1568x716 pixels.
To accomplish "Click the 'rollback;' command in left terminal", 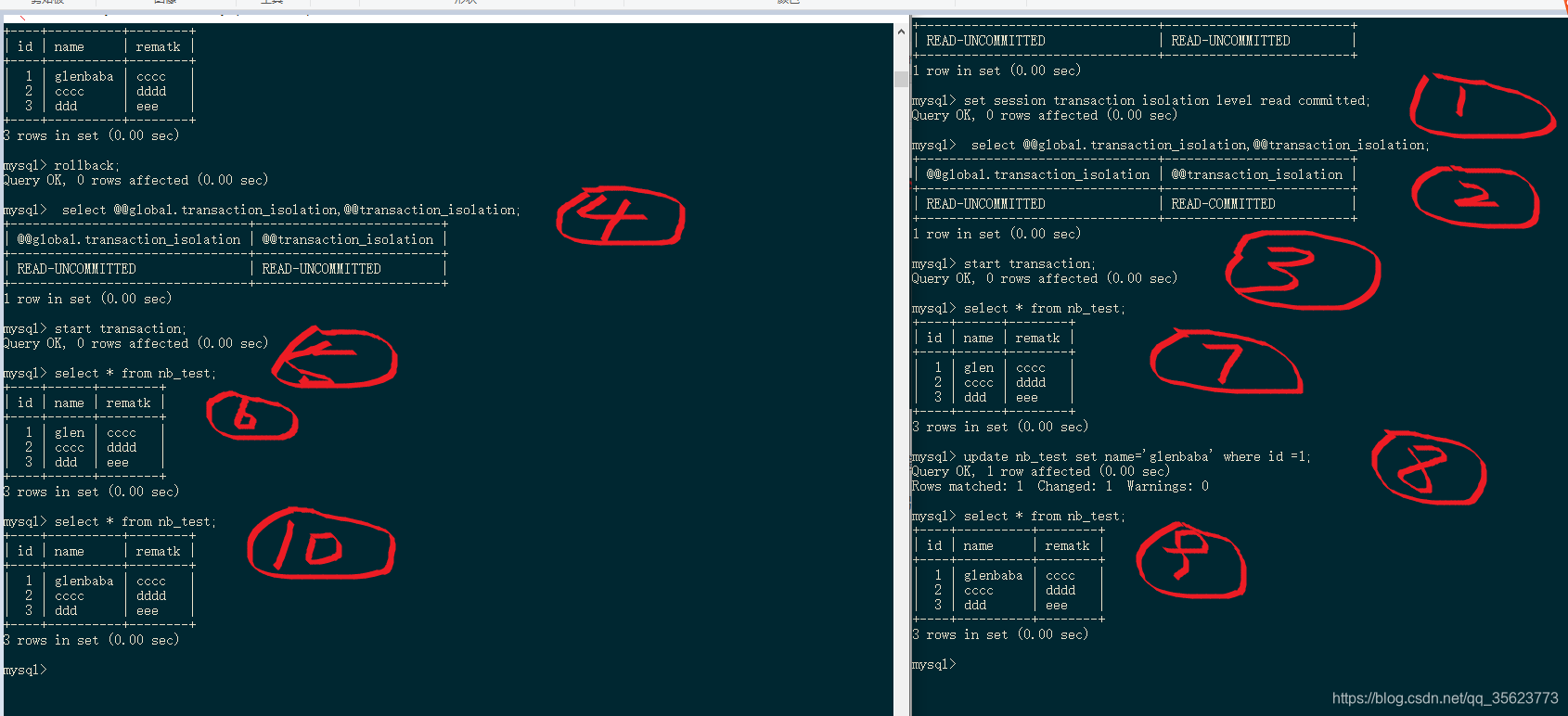I will [86, 166].
